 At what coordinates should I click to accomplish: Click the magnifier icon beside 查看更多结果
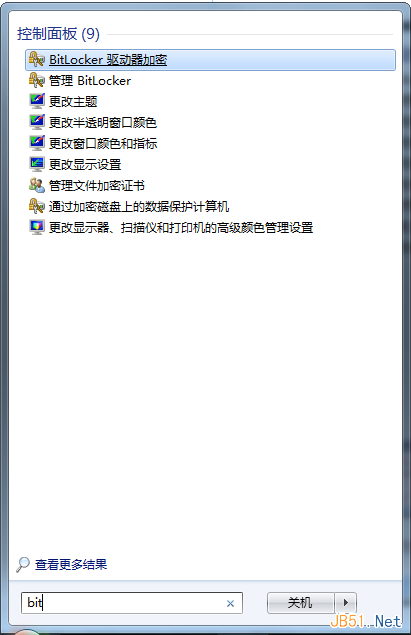pos(23,565)
